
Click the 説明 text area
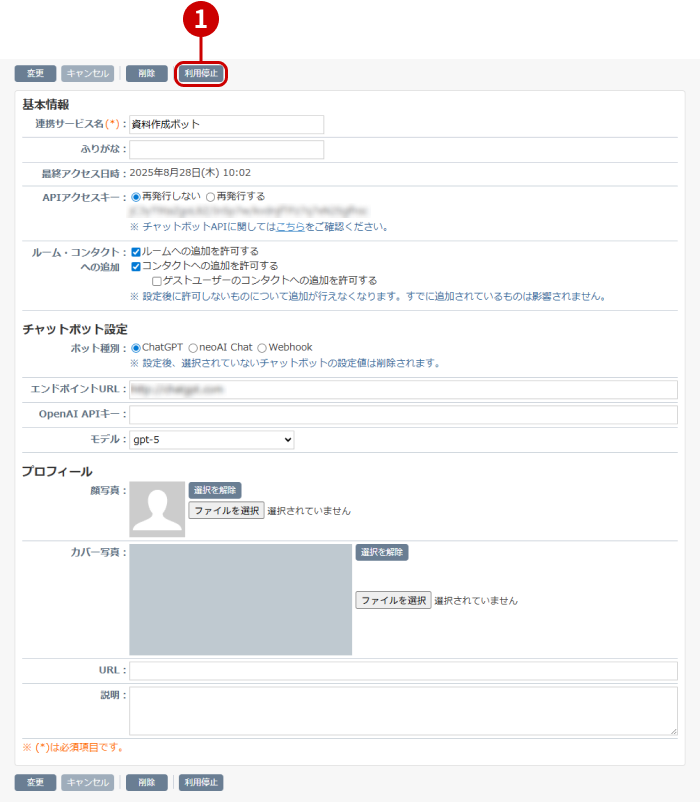point(403,710)
